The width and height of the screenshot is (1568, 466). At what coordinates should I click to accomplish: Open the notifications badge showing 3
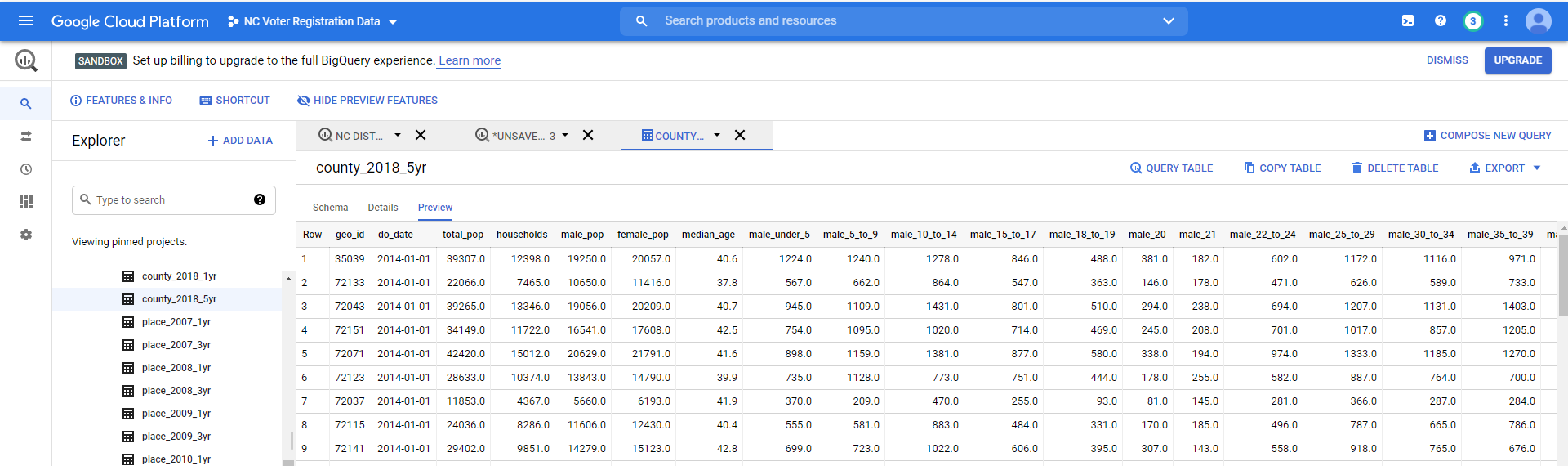(1472, 21)
